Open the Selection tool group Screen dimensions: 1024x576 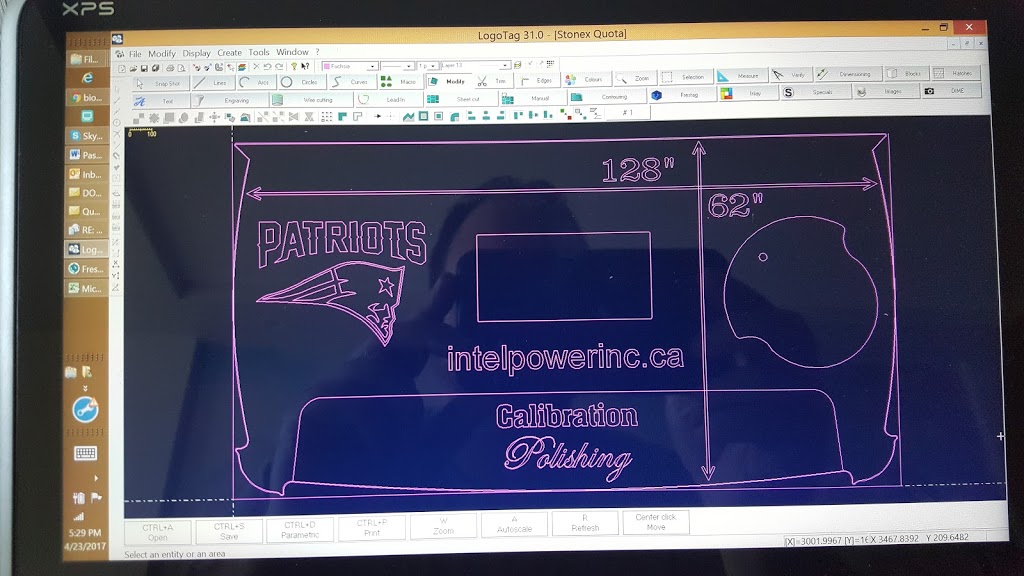pyautogui.click(x=685, y=77)
